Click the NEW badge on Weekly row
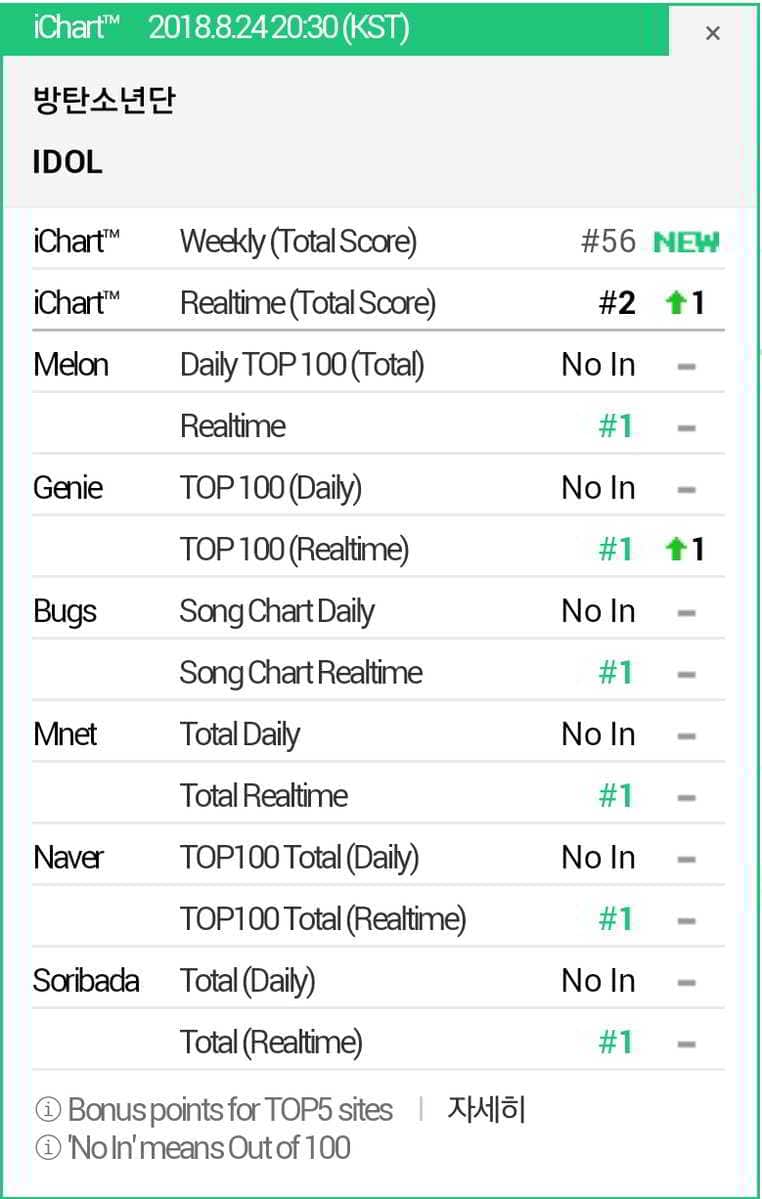Screen dimensions: 762x1199 coord(686,242)
